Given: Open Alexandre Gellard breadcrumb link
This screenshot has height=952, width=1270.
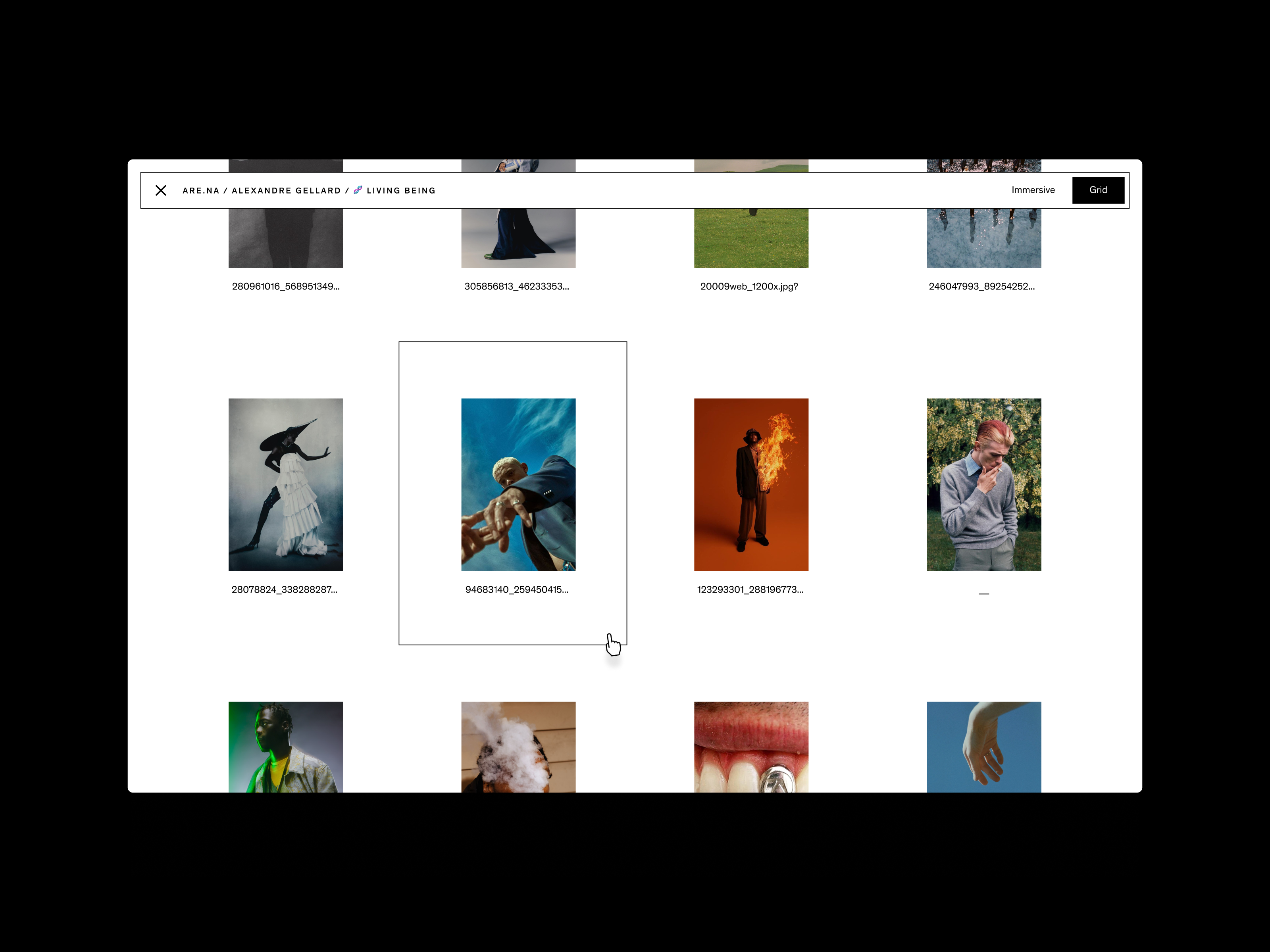Looking at the screenshot, I should [286, 190].
